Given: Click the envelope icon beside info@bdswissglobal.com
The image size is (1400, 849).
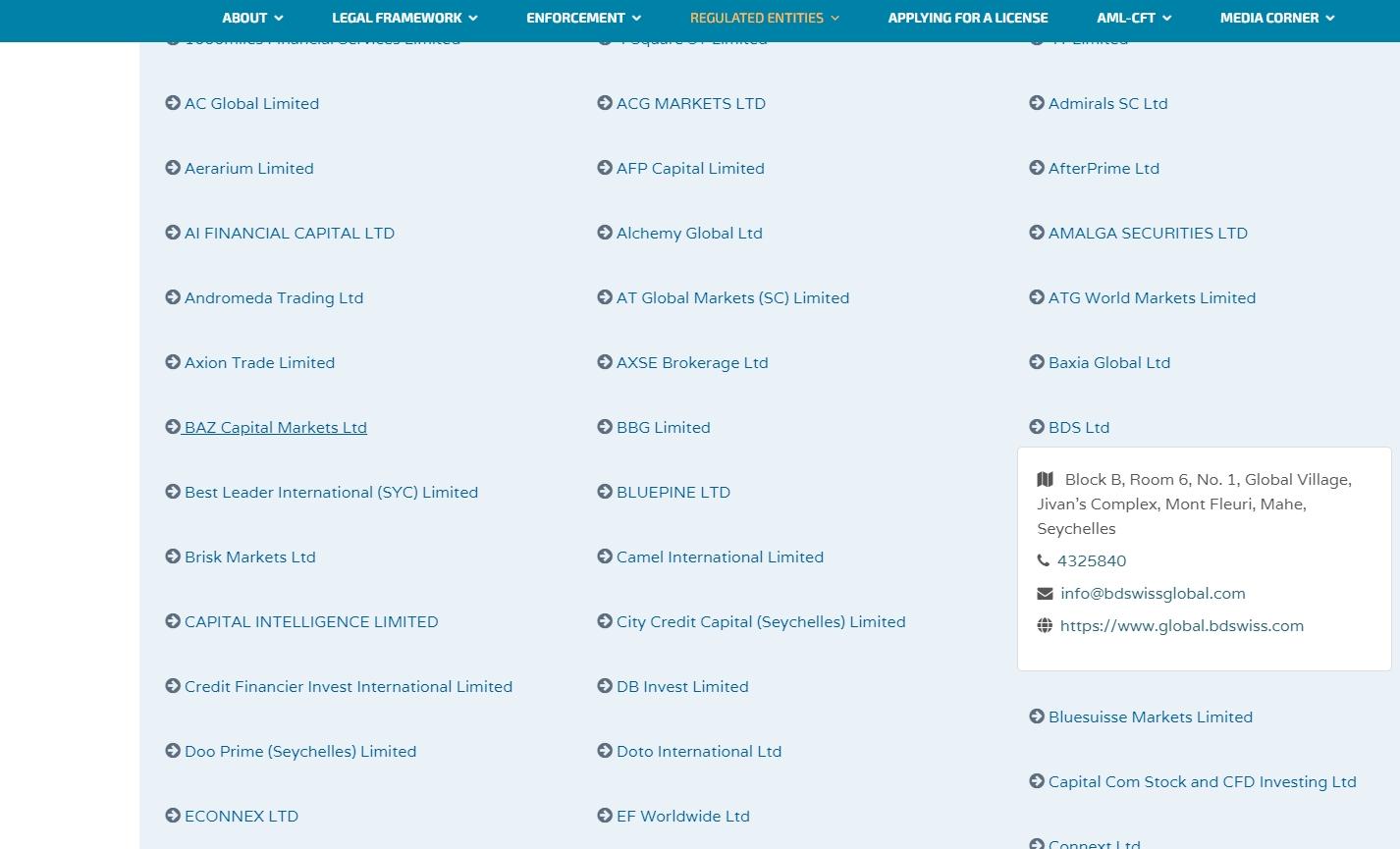Looking at the screenshot, I should click(x=1045, y=593).
